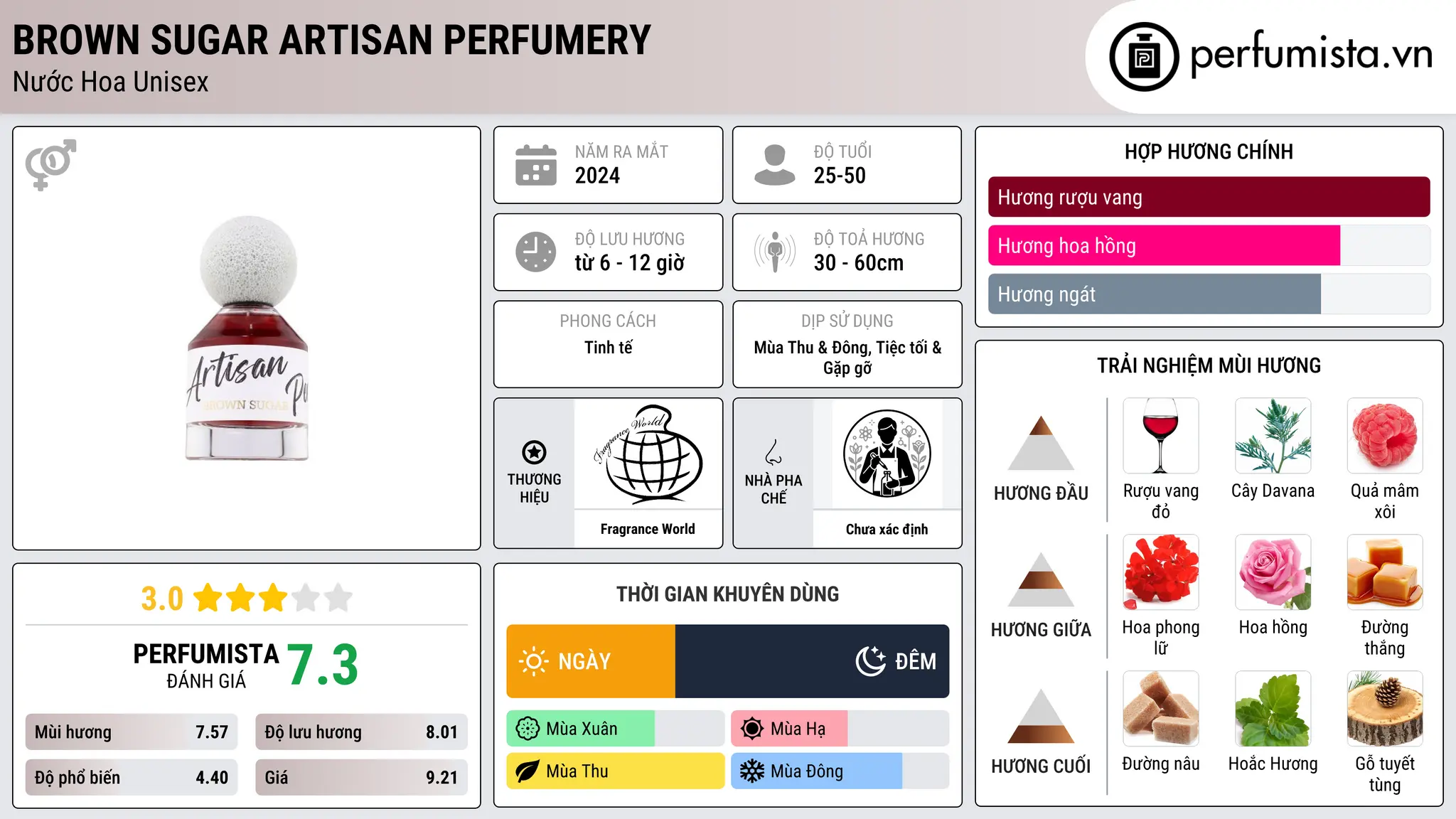
Task: Click the 3.0 star rating row
Action: [x=247, y=598]
